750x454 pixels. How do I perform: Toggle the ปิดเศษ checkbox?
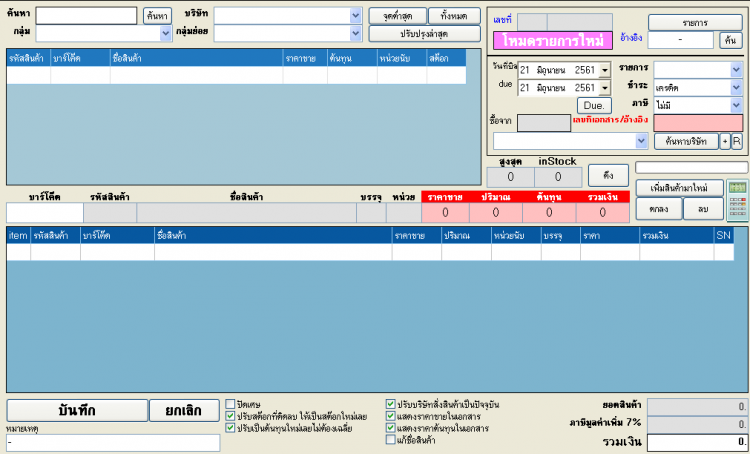click(x=230, y=404)
